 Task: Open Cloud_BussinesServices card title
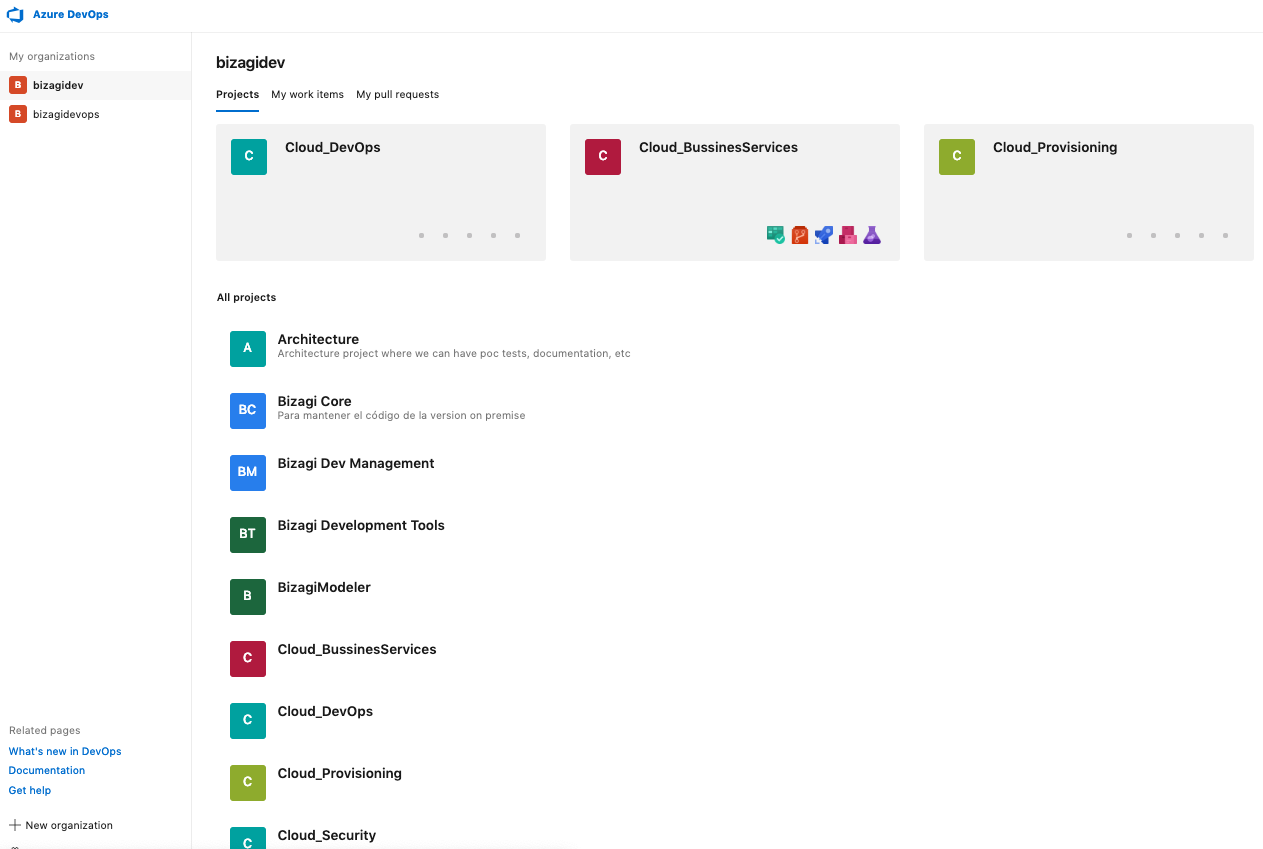click(718, 147)
